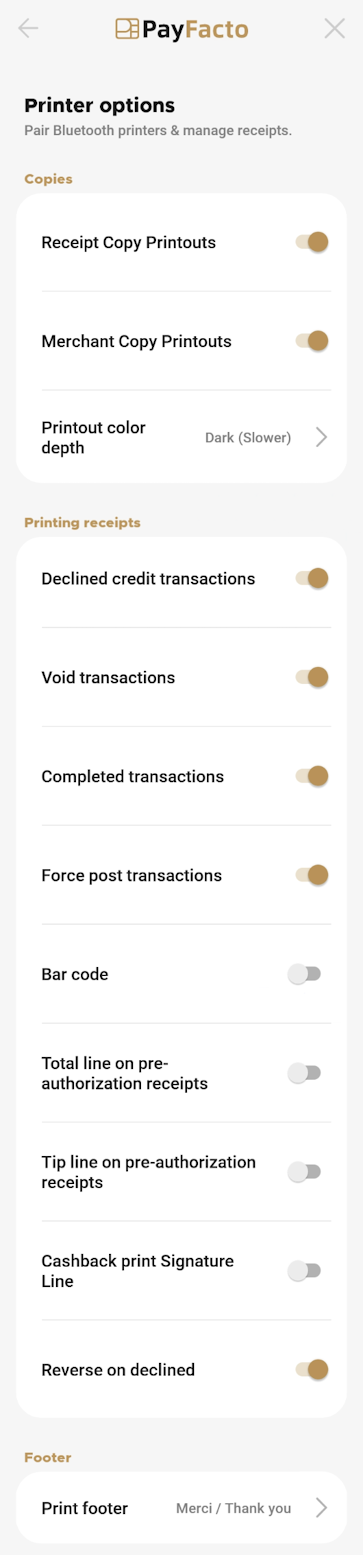Screen dimensions: 363x1555
Task: Switch off Void transactions receipts
Action: click(312, 677)
